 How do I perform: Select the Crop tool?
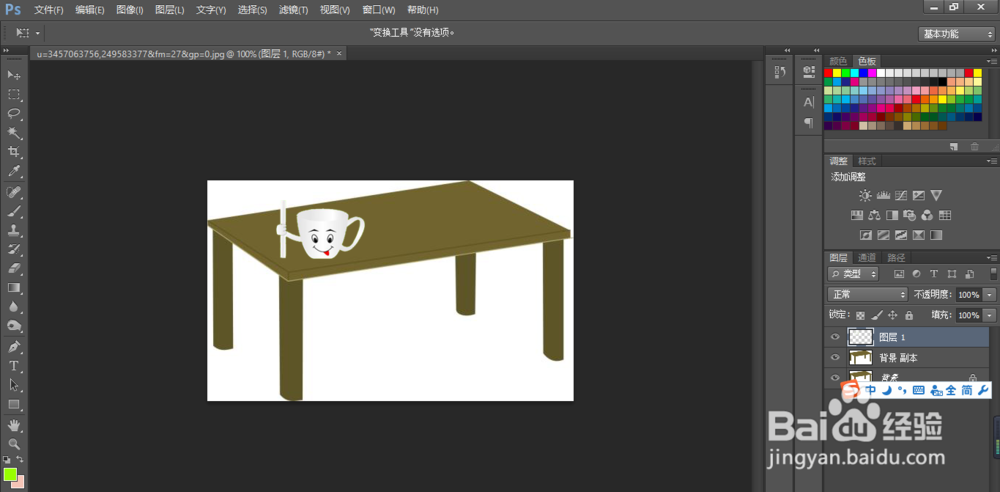13,152
